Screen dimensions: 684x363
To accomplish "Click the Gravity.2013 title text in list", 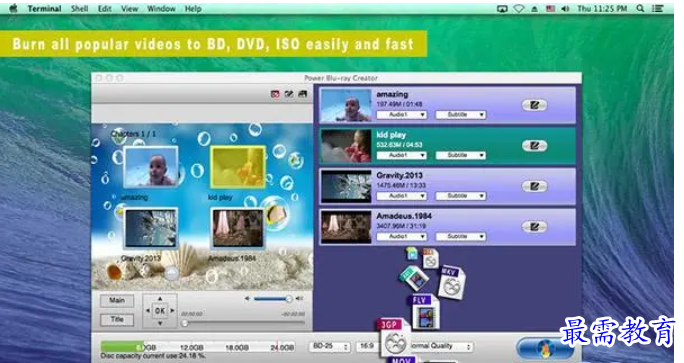I will coord(399,175).
